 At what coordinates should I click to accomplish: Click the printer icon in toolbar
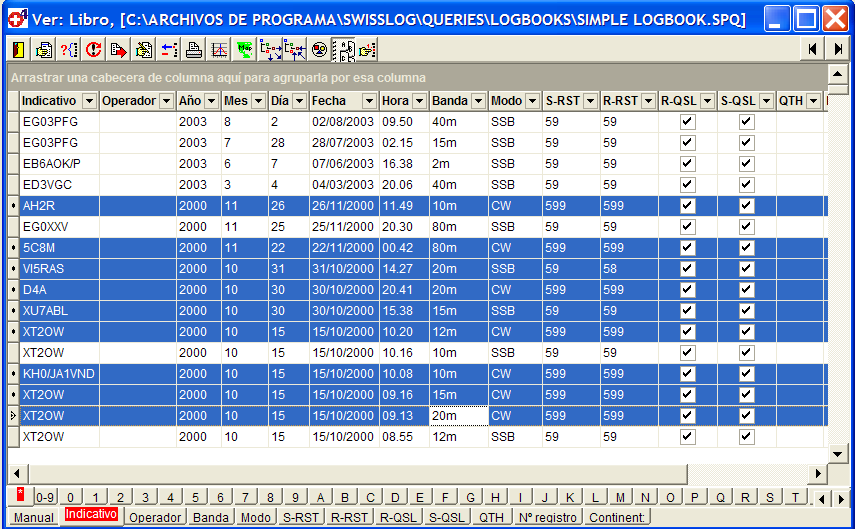point(194,49)
